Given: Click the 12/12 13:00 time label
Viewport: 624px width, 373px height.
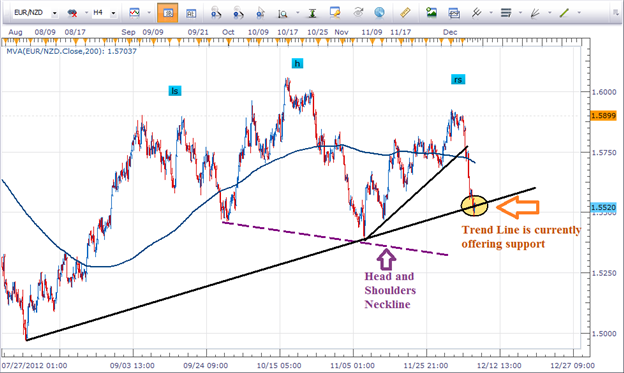Looking at the screenshot, I should coord(499,365).
